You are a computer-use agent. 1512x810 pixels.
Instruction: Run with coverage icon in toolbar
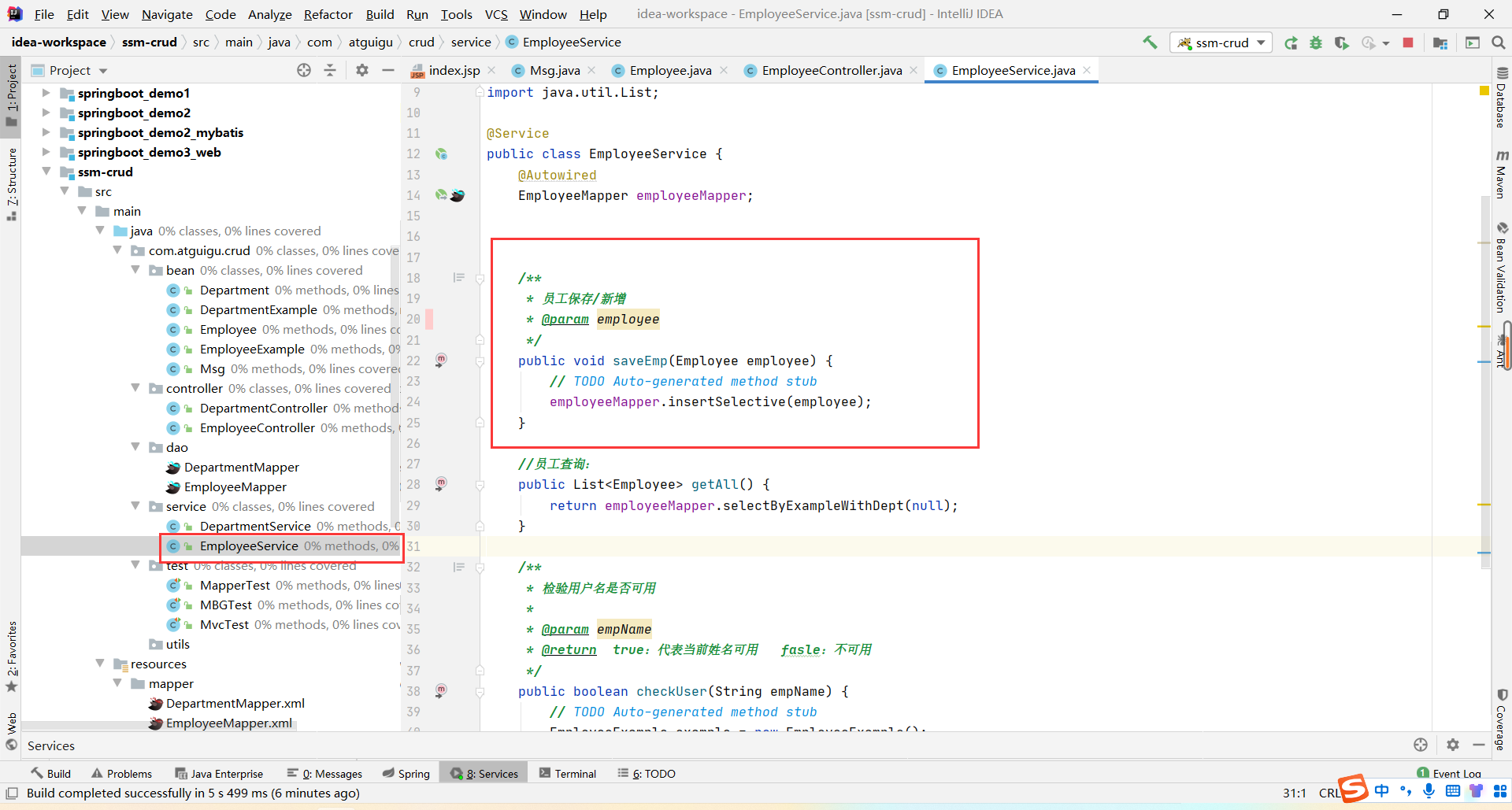[1341, 43]
